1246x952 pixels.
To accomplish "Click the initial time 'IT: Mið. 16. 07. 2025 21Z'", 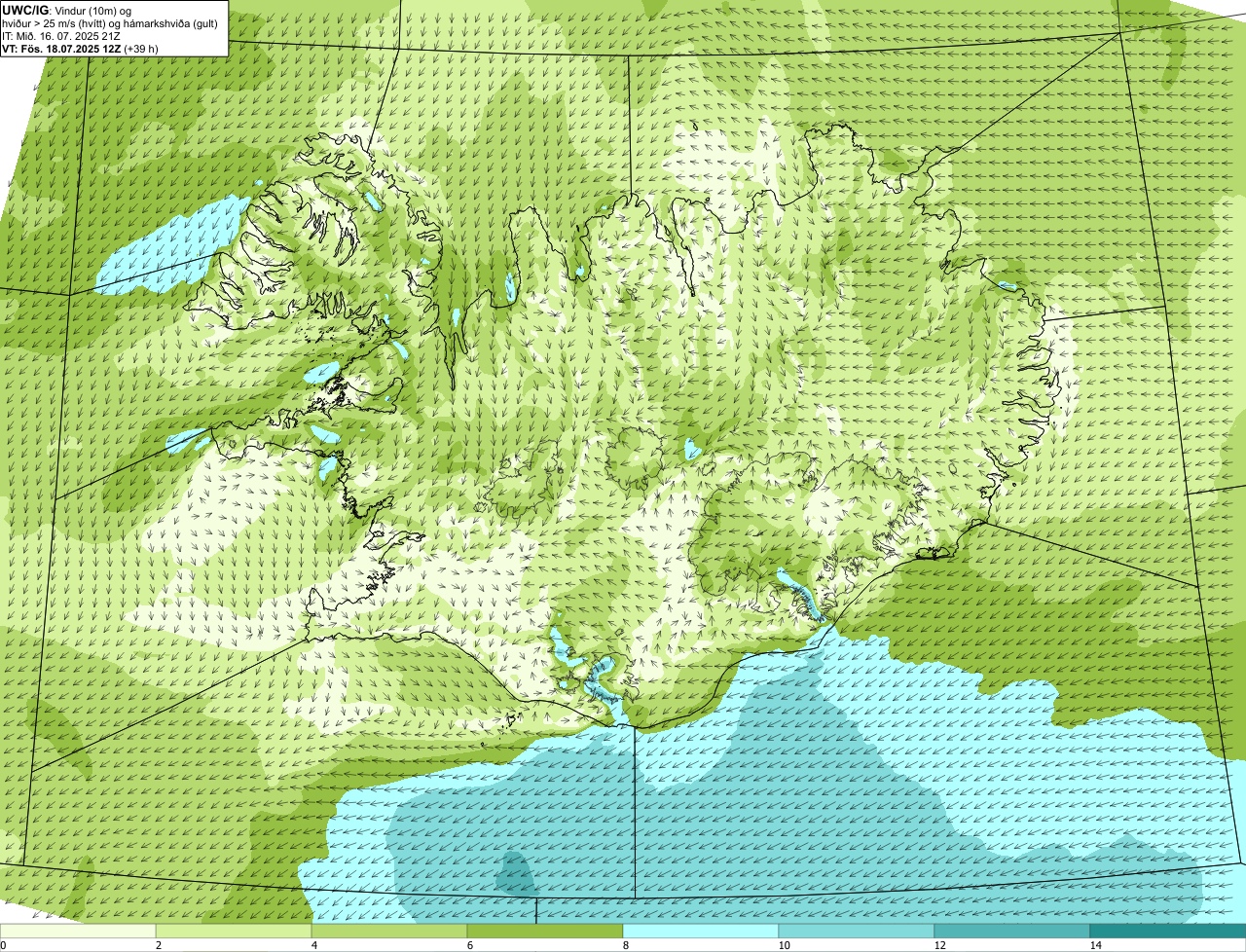I will (x=61, y=36).
